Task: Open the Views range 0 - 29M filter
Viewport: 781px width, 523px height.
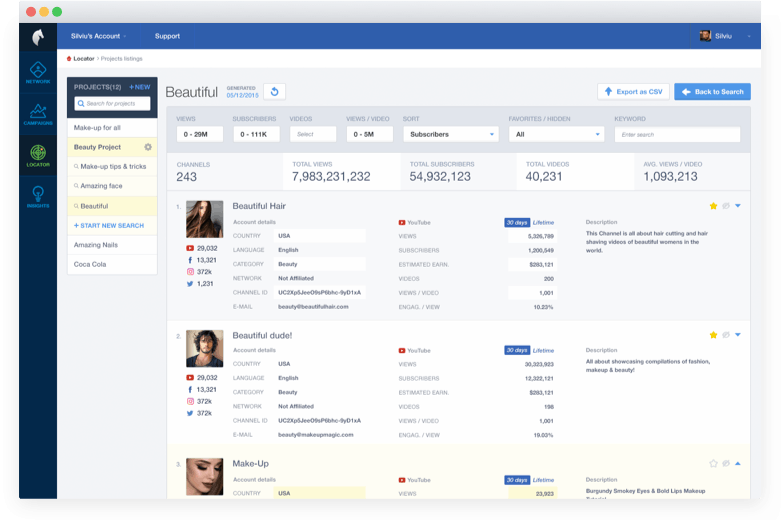Action: coord(200,134)
